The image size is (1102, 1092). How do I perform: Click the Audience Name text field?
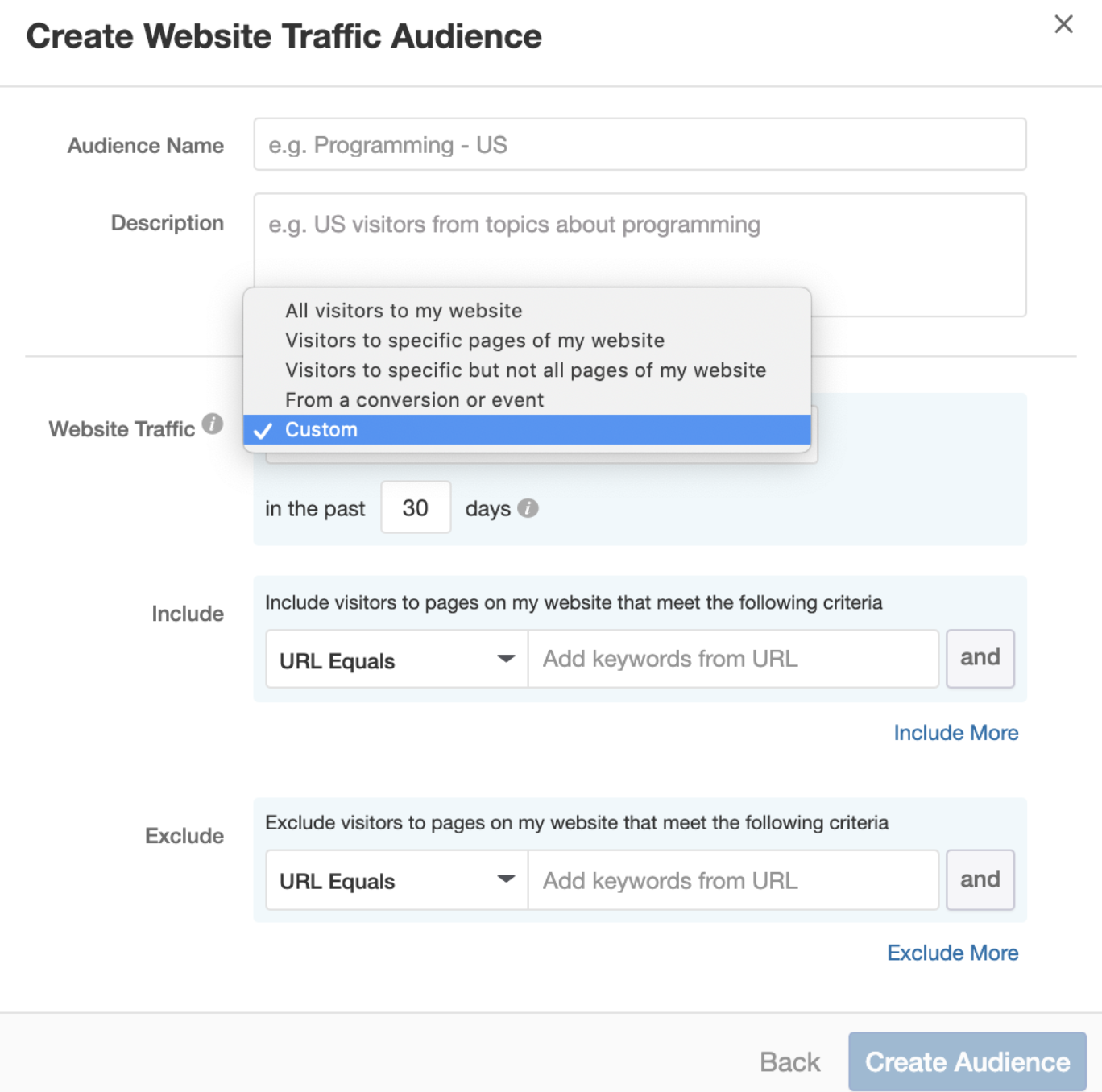tap(640, 145)
